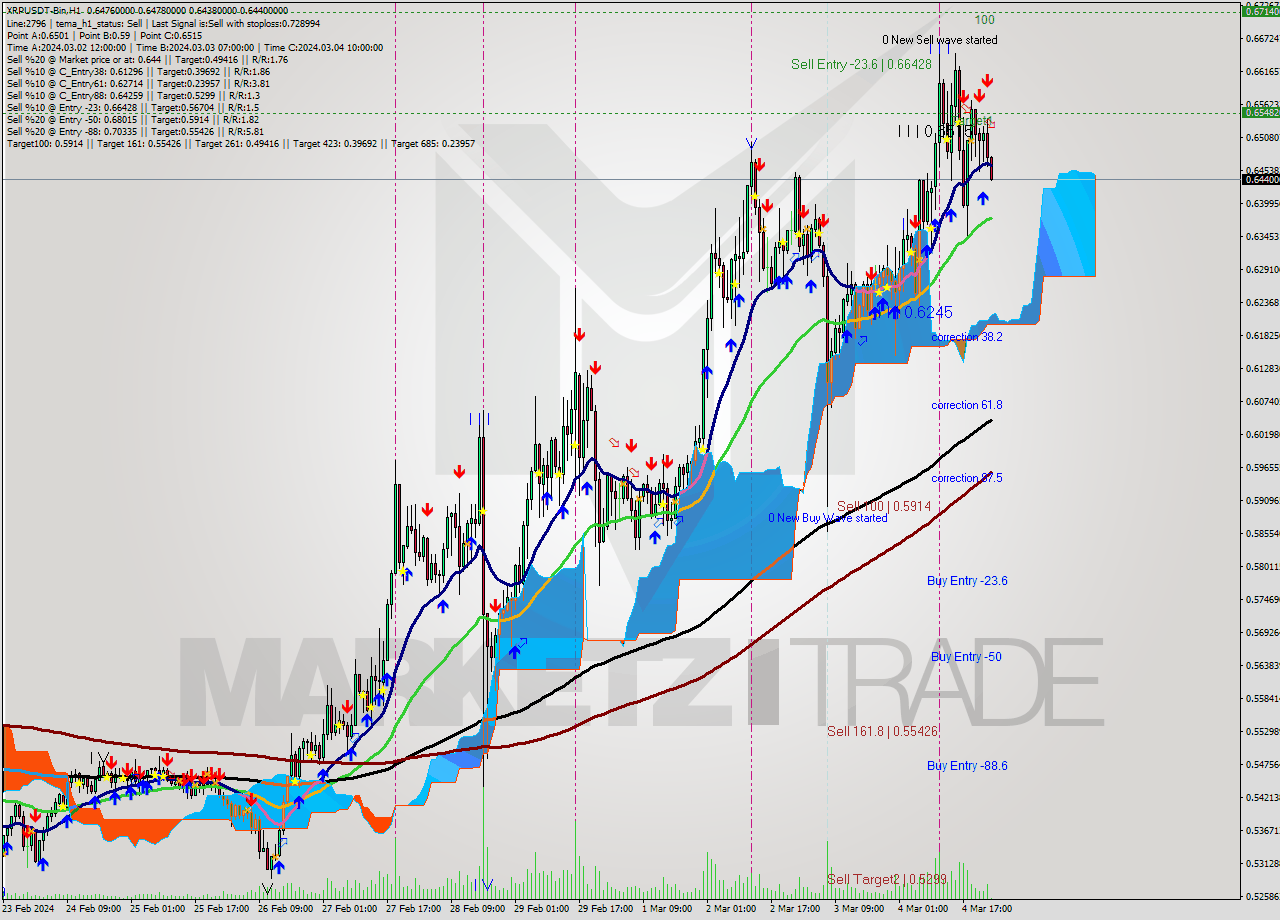Click the '0 New Buy Wave started' label
1280x920 pixels.
827,518
